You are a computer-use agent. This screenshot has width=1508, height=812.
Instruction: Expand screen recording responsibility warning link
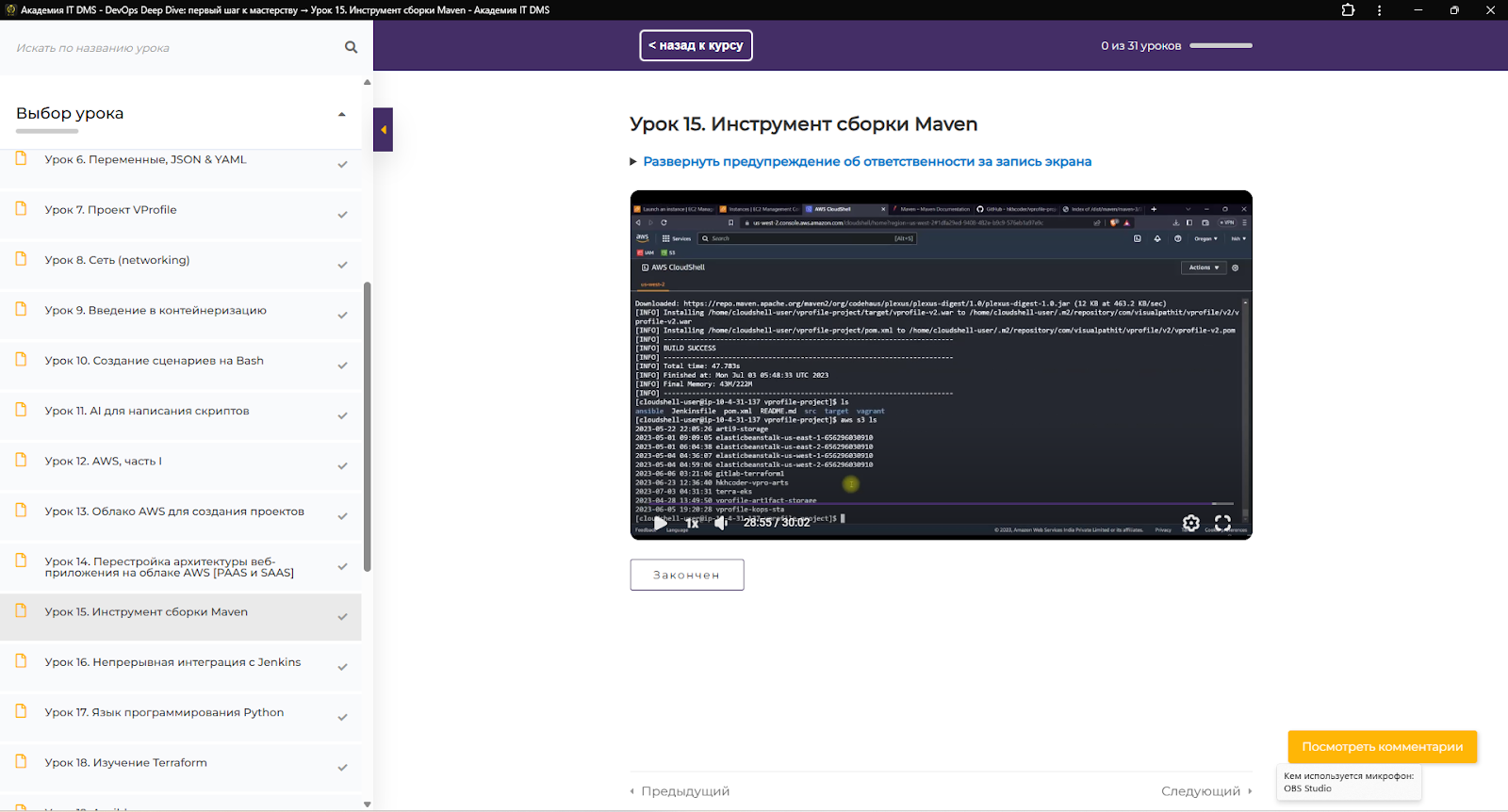pos(867,162)
